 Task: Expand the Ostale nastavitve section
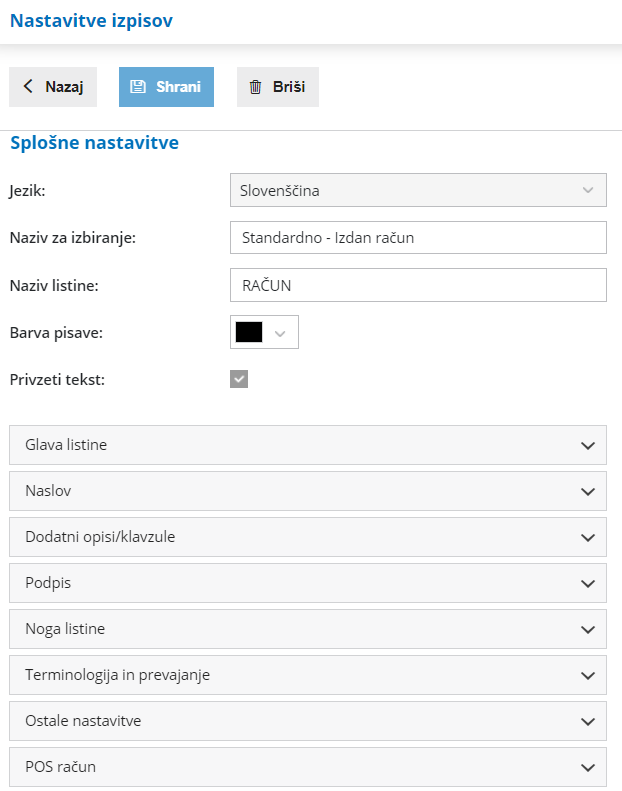pos(308,721)
